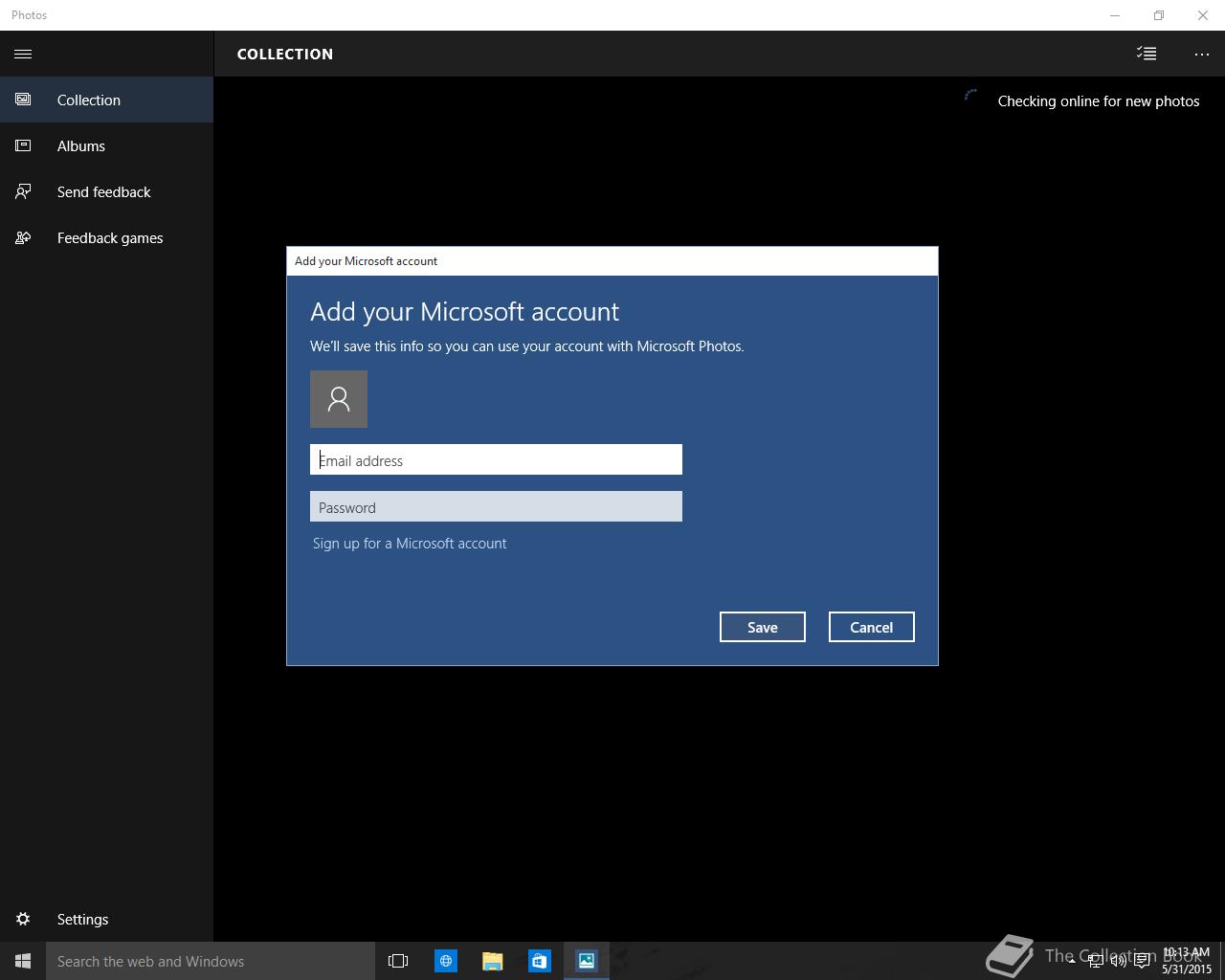Focus the Email address field
This screenshot has height=980, width=1225.
[x=496, y=459]
